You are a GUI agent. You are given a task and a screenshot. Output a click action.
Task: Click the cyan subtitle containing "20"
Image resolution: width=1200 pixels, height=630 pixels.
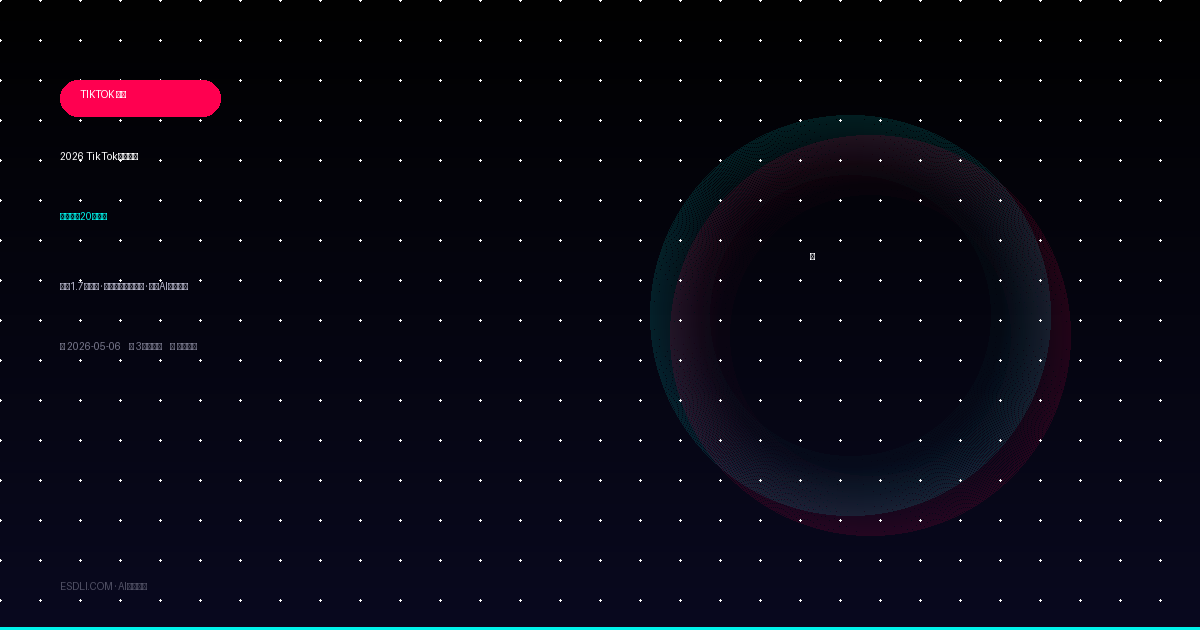(x=83, y=216)
